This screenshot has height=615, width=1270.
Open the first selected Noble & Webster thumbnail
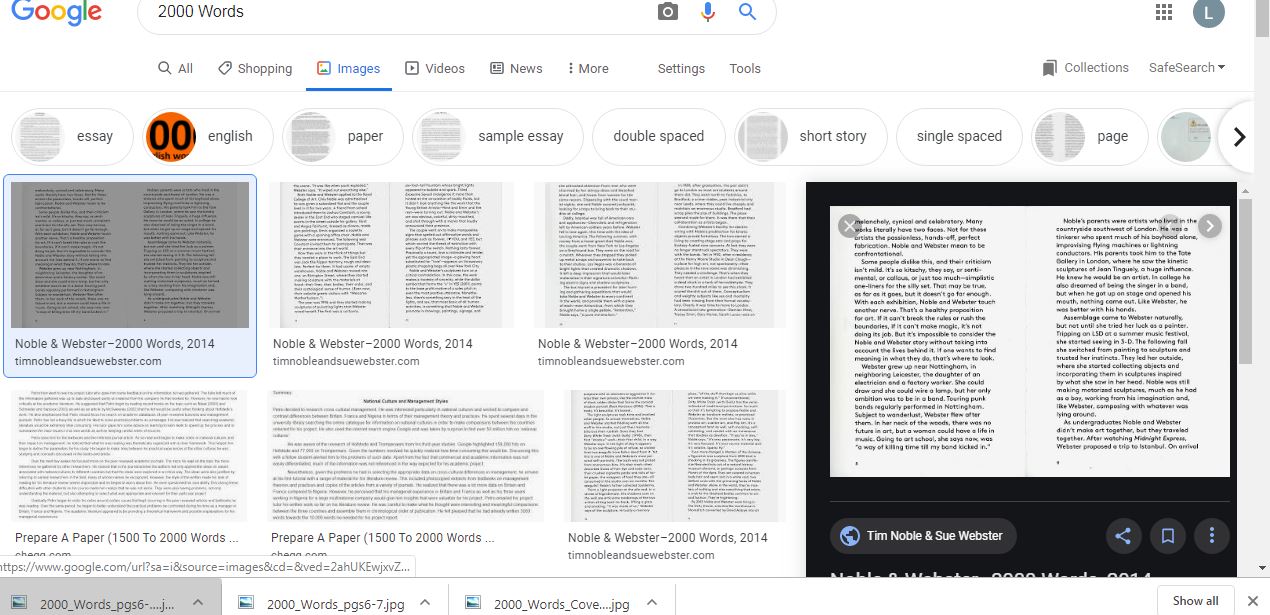pyautogui.click(x=130, y=255)
